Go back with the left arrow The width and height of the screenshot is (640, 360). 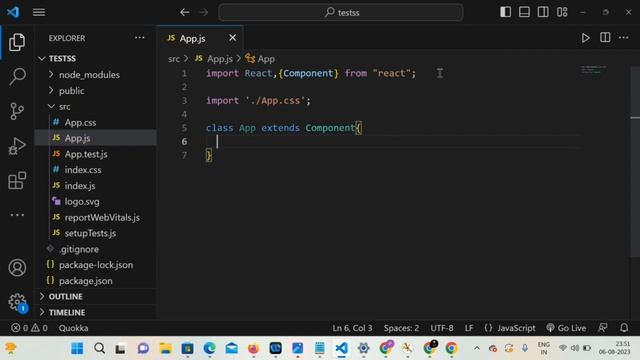pyautogui.click(x=184, y=12)
